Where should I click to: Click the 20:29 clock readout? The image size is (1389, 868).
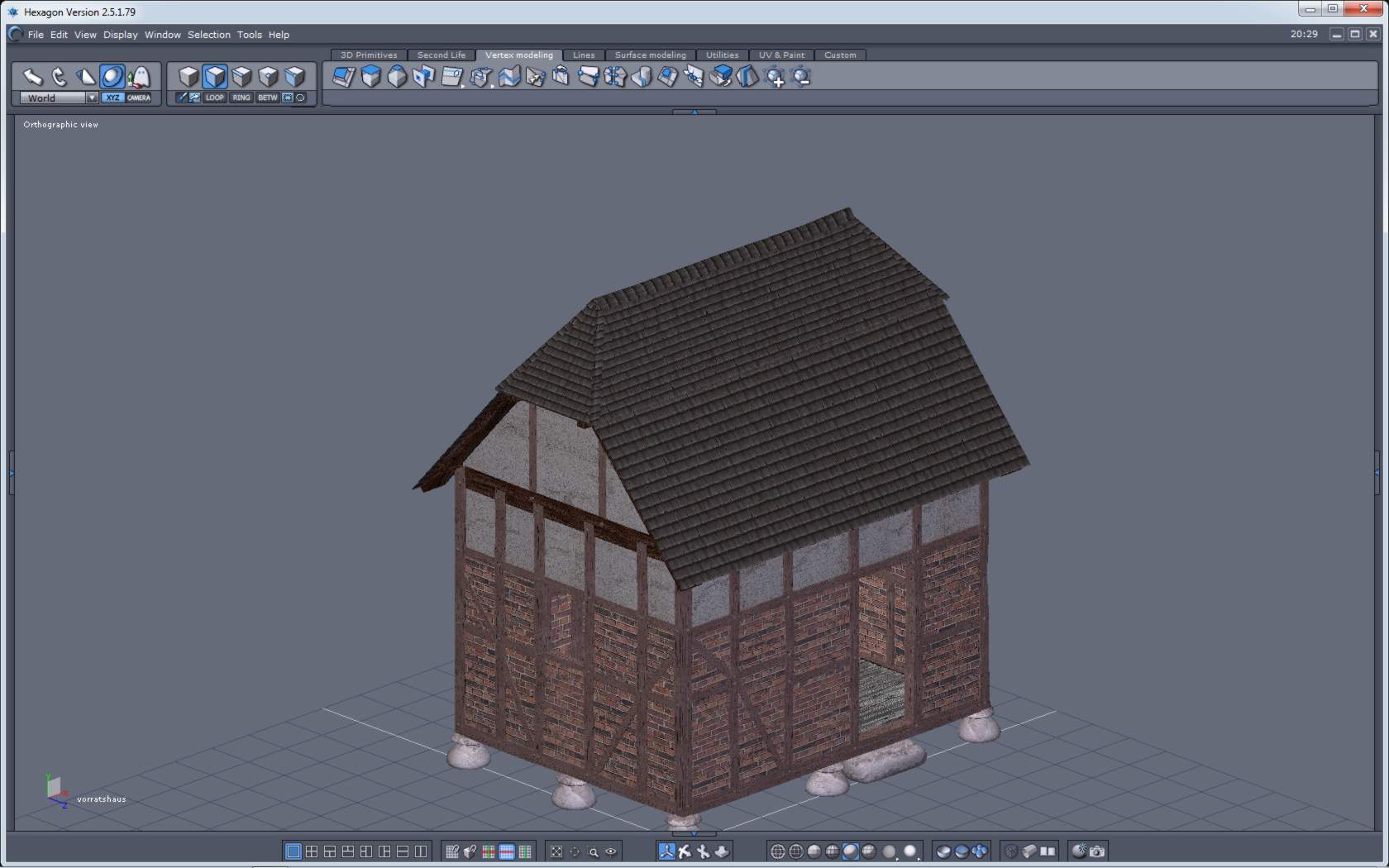[1304, 34]
